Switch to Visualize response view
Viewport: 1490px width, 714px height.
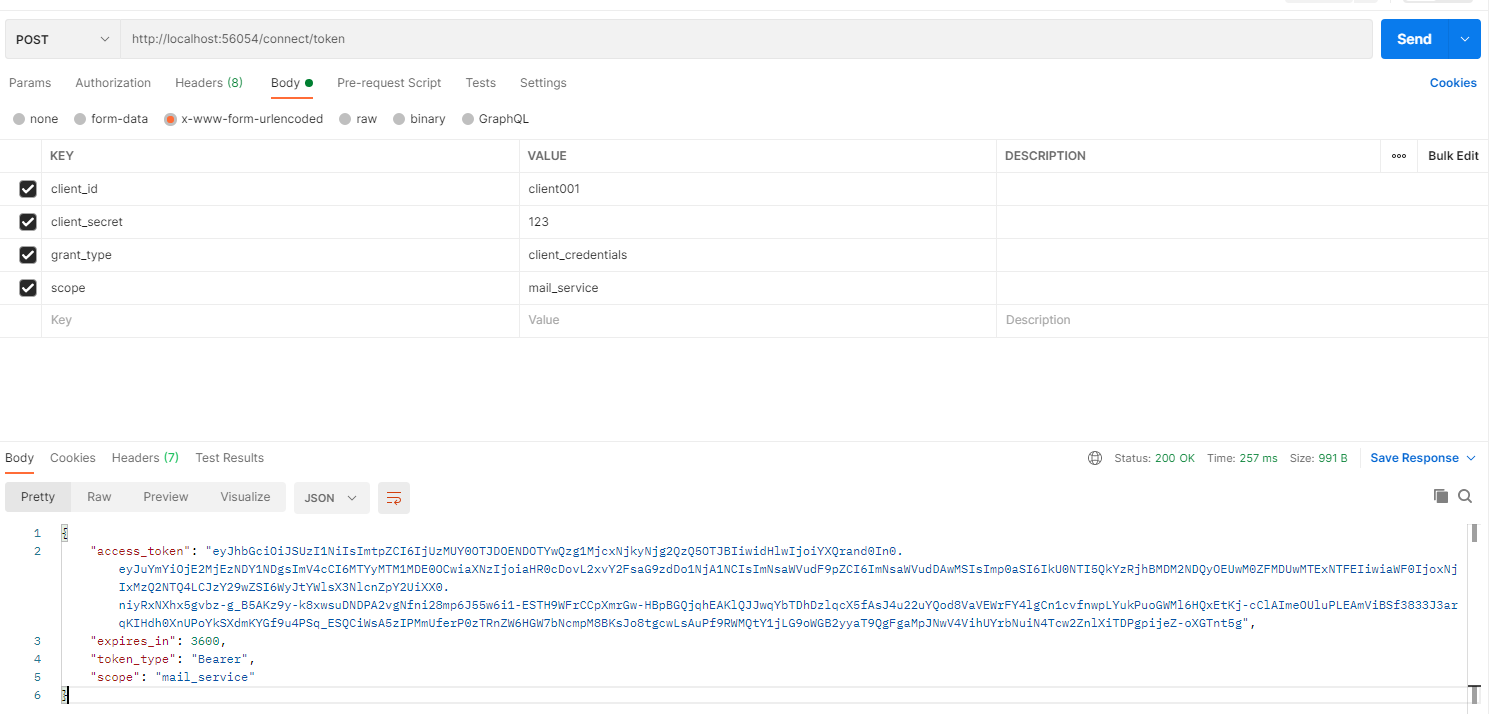pos(246,497)
